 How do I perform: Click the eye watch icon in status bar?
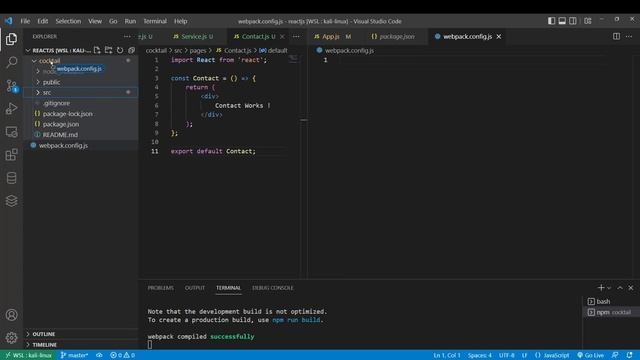tap(99, 355)
